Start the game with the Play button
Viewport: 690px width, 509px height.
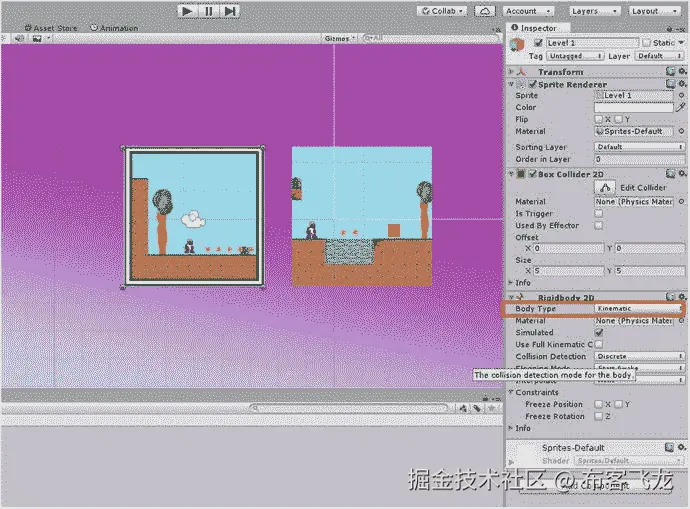188,11
